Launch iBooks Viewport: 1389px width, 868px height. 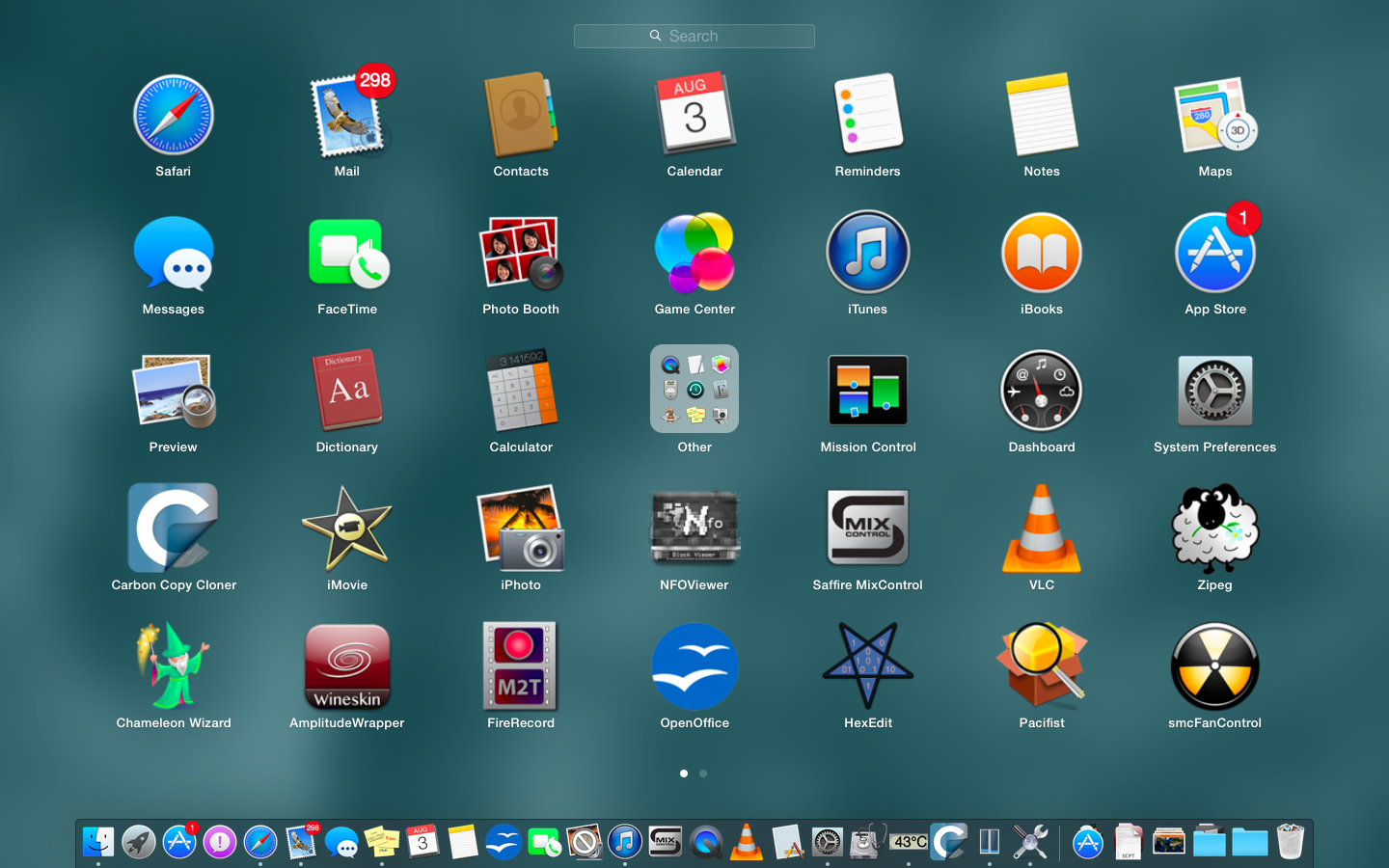click(1042, 253)
